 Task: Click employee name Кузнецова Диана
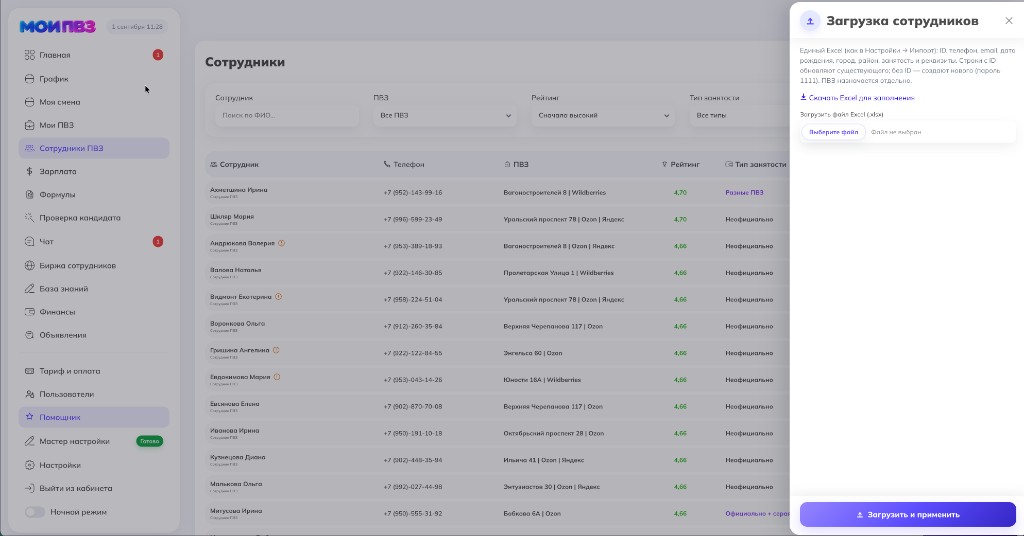tap(238, 457)
